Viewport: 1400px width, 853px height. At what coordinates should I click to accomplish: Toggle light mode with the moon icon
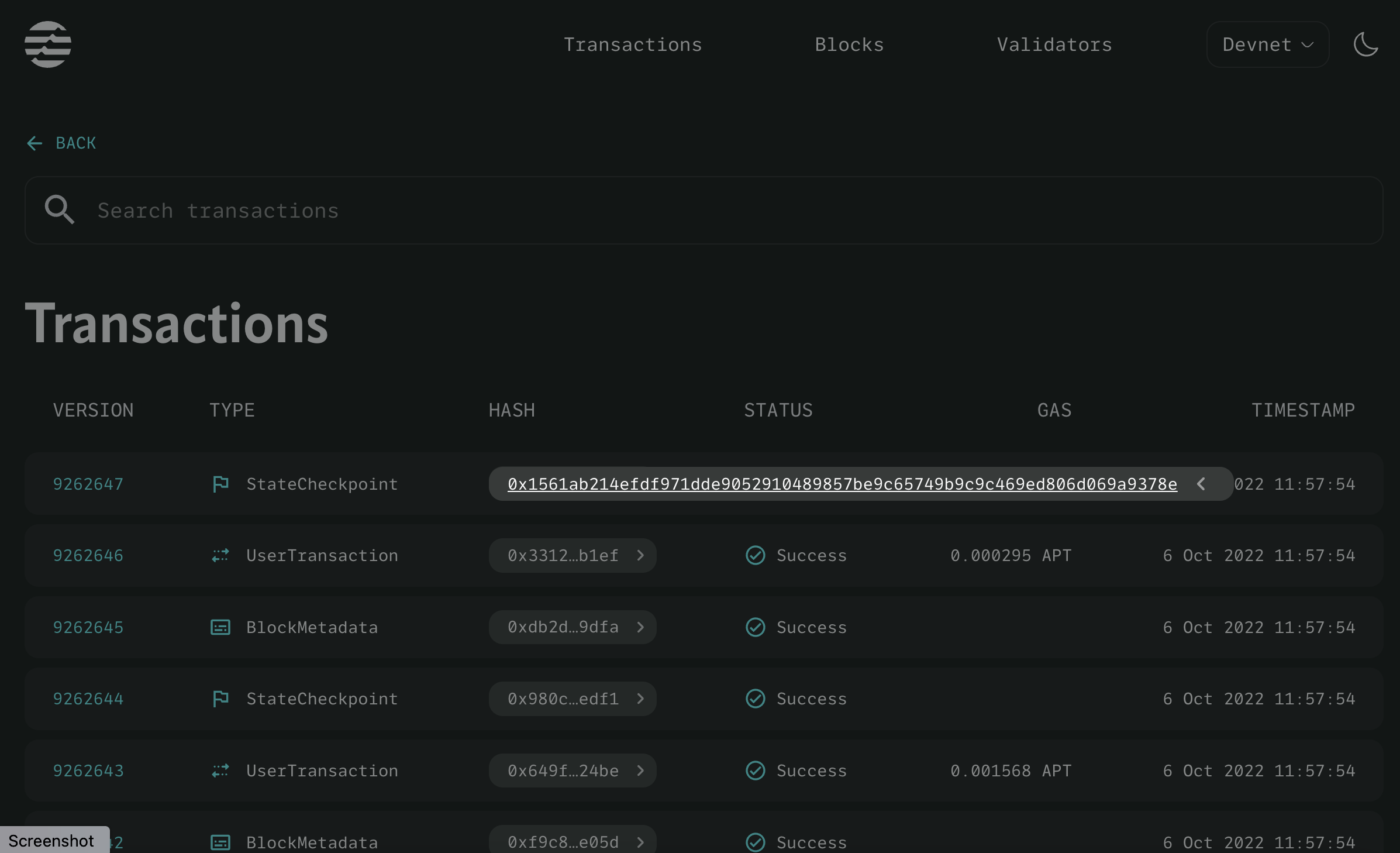pyautogui.click(x=1365, y=44)
